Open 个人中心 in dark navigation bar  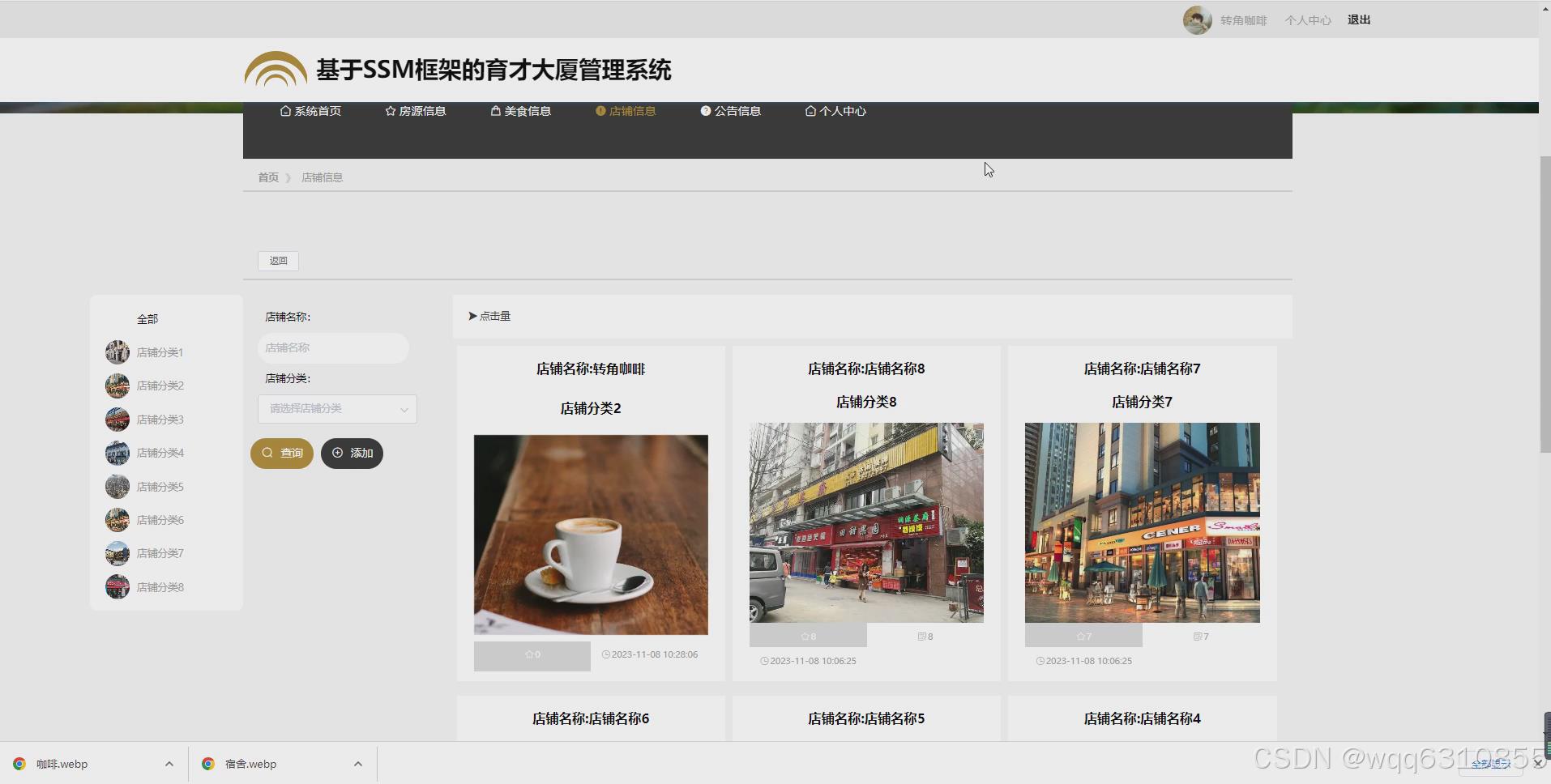pos(835,111)
